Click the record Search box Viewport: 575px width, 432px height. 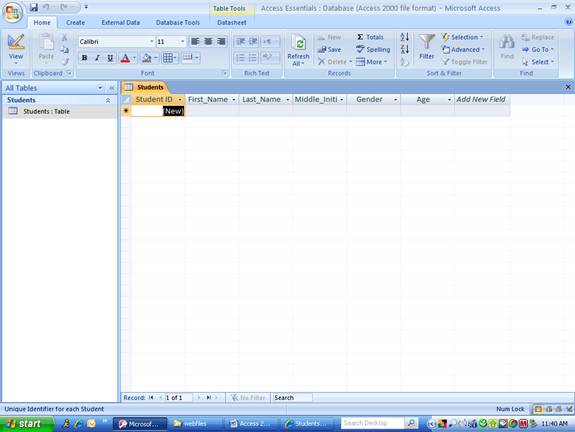click(292, 398)
